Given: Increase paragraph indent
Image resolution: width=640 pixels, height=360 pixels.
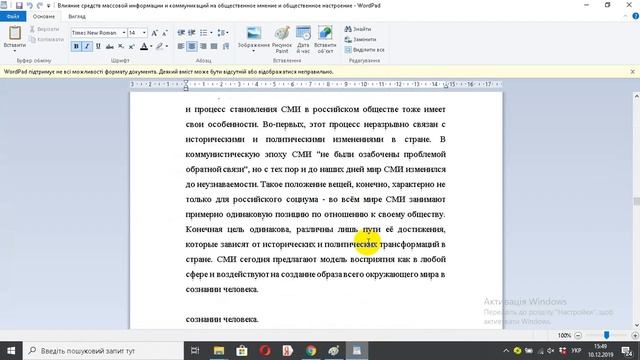Looking at the screenshot, I should [191, 33].
